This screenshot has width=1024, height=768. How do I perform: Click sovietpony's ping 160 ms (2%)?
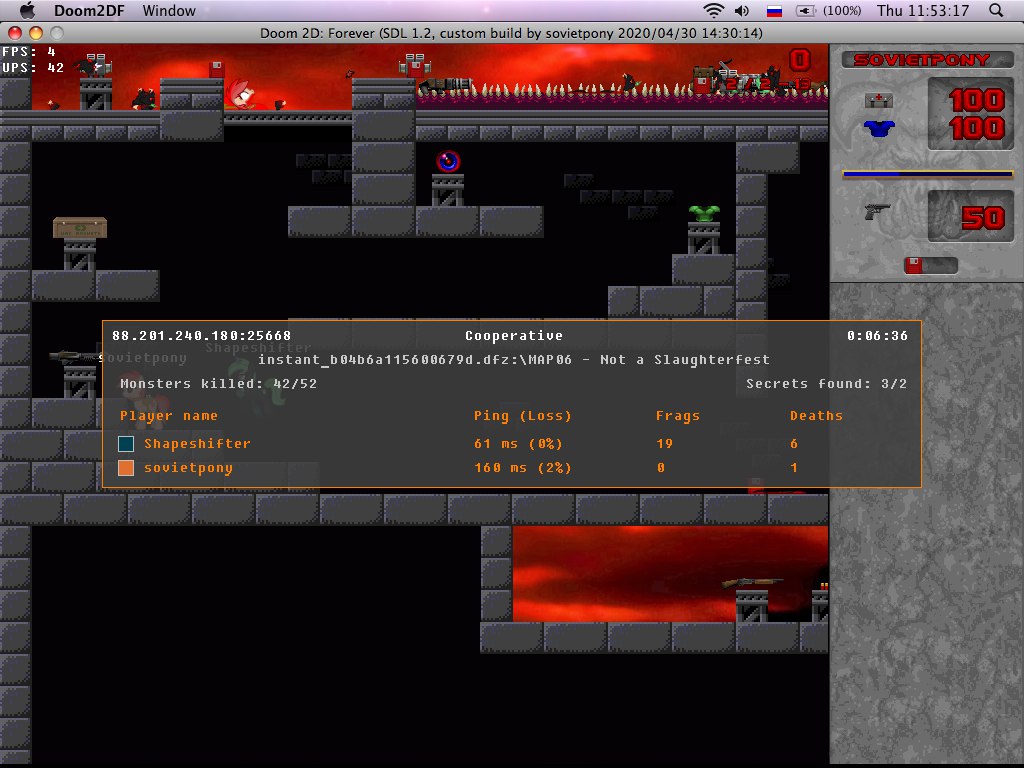pos(522,468)
